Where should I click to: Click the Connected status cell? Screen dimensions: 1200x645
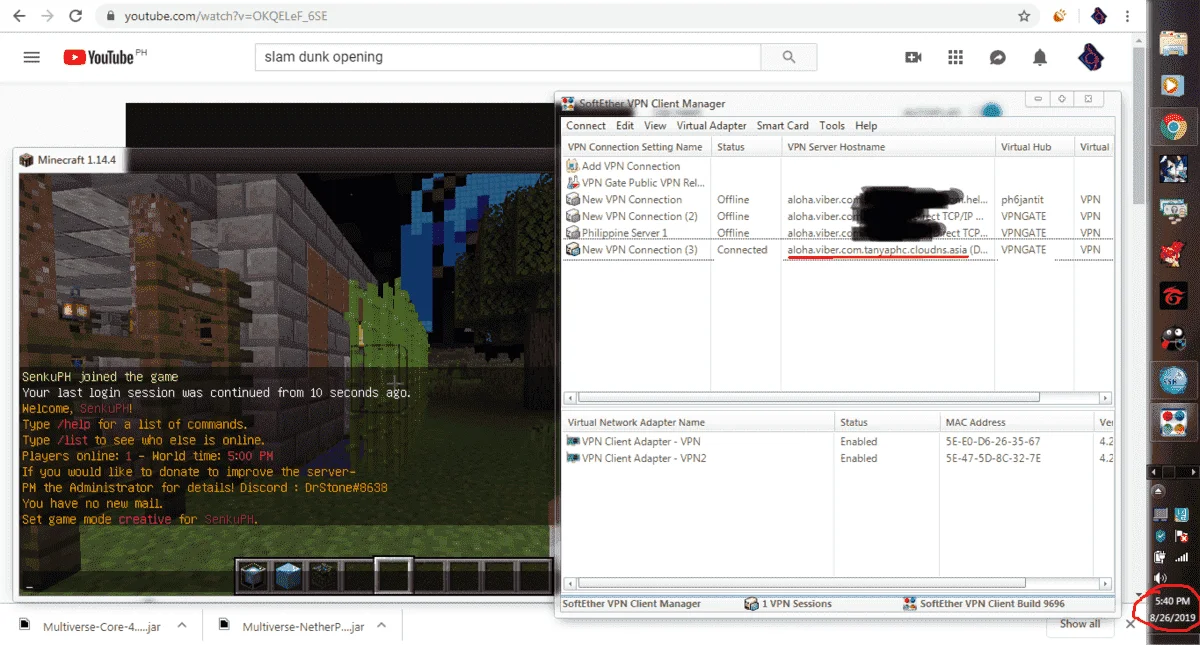coord(742,250)
